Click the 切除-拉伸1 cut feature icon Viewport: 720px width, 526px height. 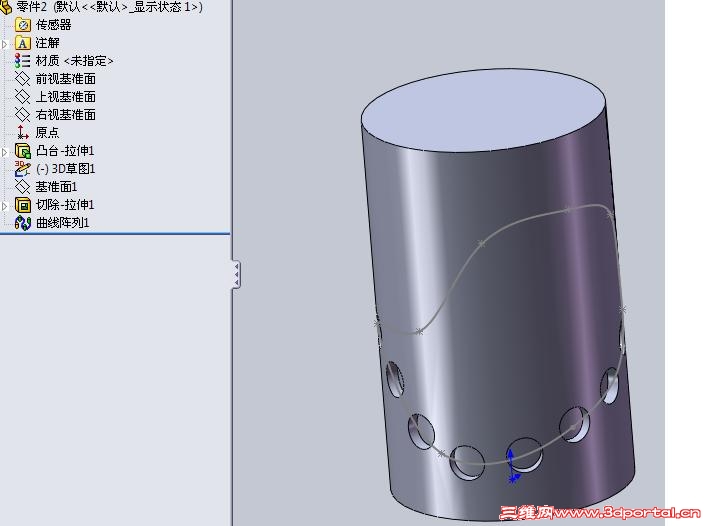[22, 205]
